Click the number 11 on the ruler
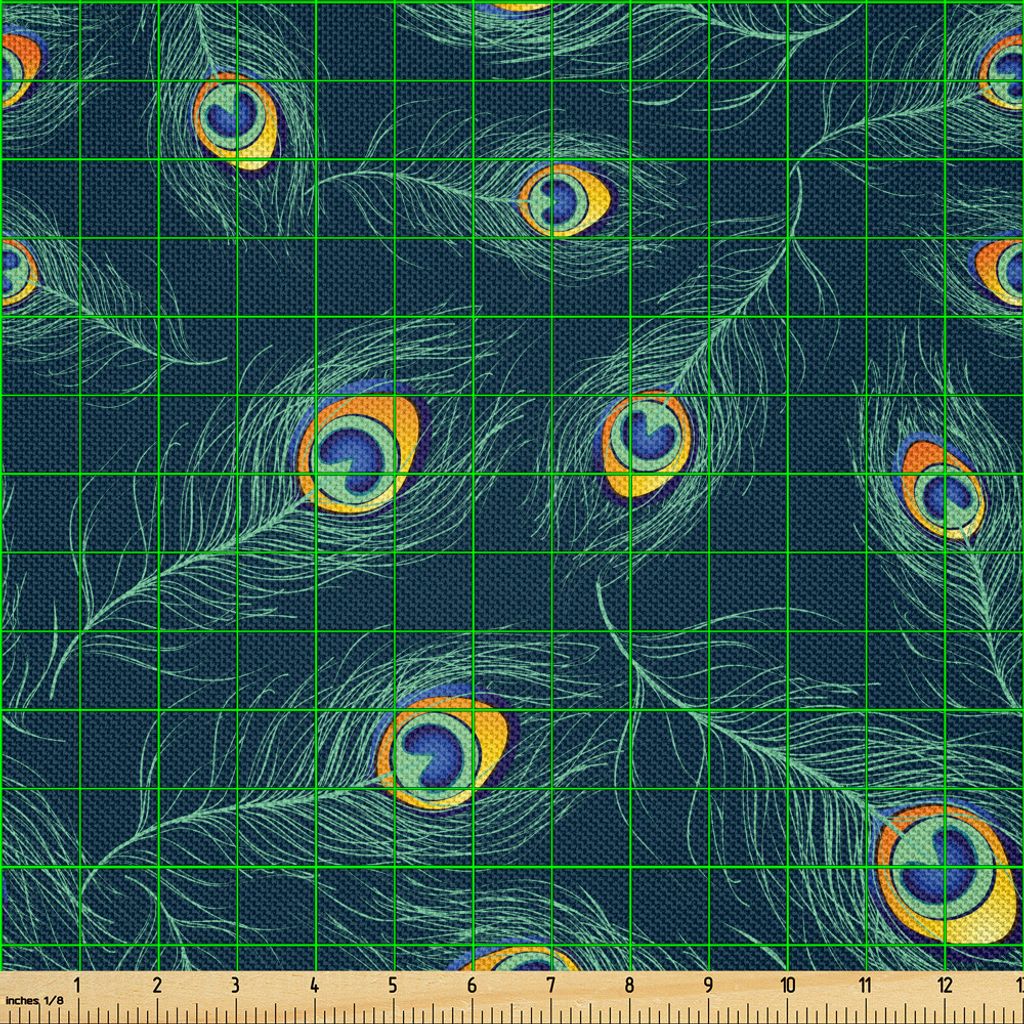The image size is (1024, 1024). [x=865, y=985]
